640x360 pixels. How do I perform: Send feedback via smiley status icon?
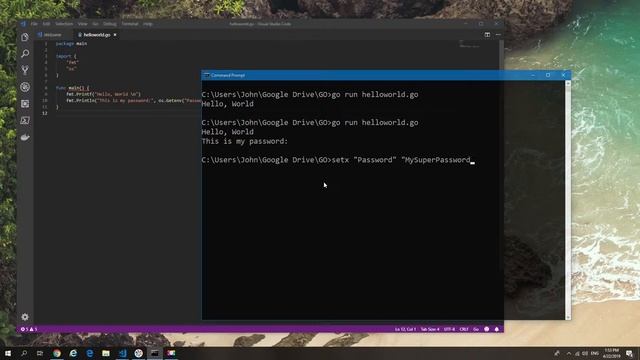pos(487,329)
